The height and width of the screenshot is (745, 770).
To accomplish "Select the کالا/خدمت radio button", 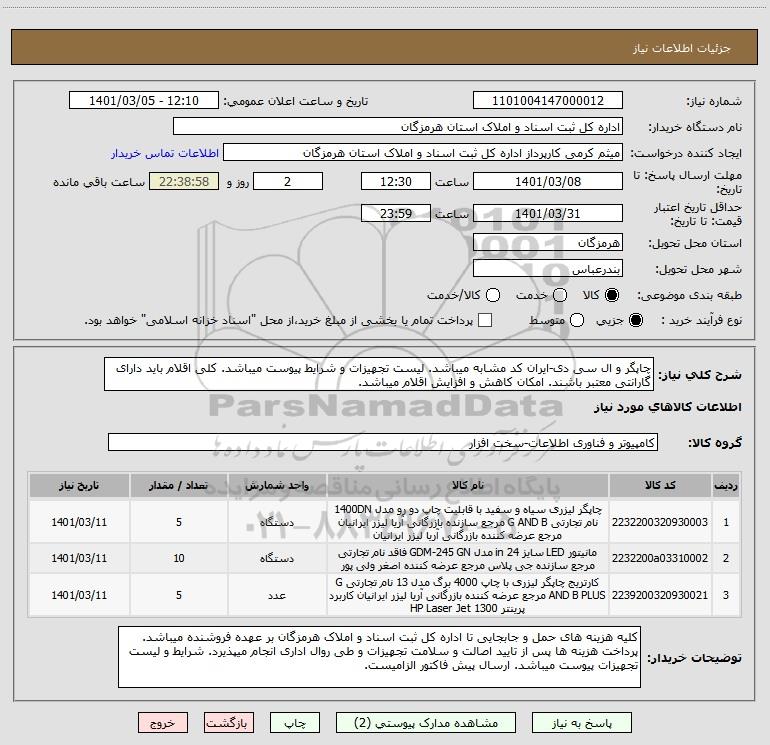I will pyautogui.click(x=493, y=295).
